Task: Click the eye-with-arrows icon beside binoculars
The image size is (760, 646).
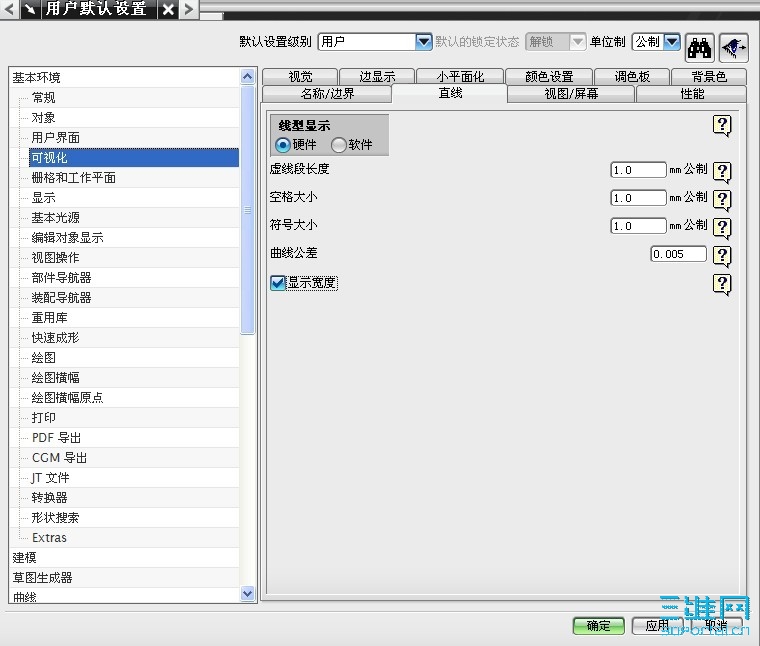Action: pyautogui.click(x=734, y=47)
